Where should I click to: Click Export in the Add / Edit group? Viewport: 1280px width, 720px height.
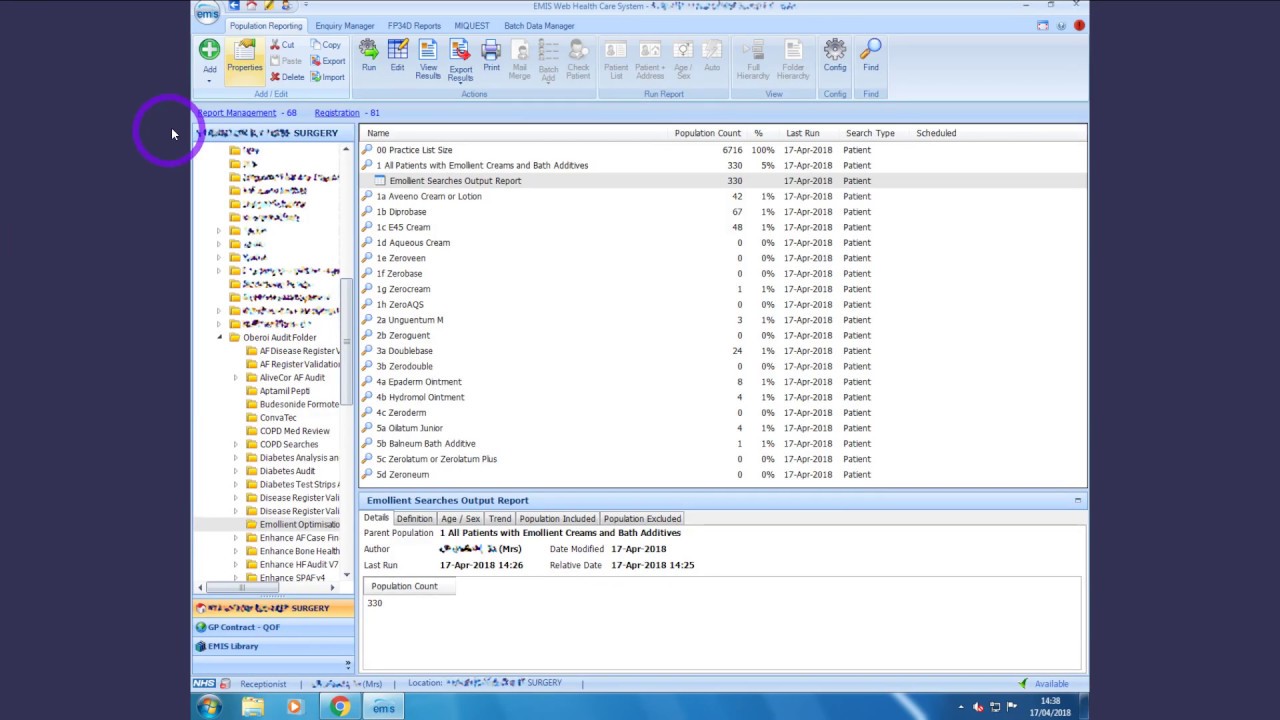click(328, 61)
